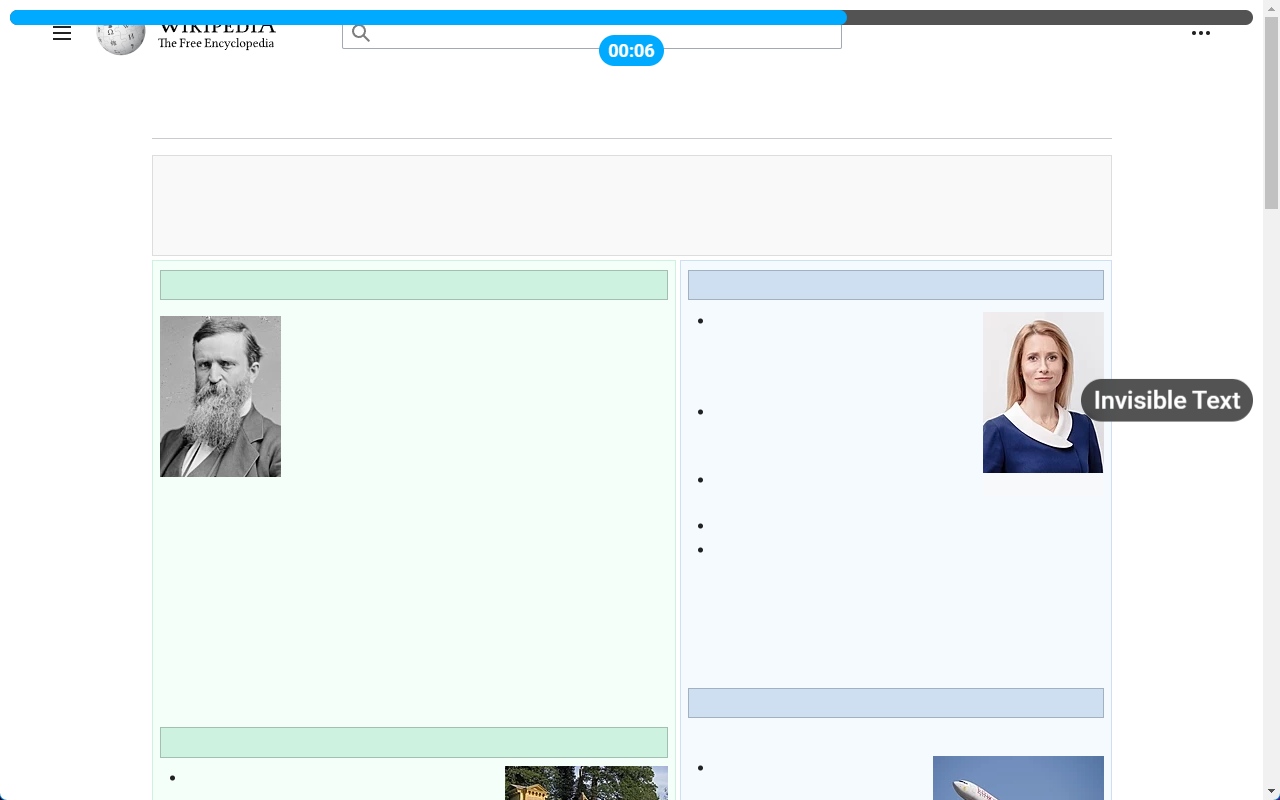This screenshot has width=1280, height=800.
Task: Click the Invisible Text badge
Action: click(x=1166, y=400)
